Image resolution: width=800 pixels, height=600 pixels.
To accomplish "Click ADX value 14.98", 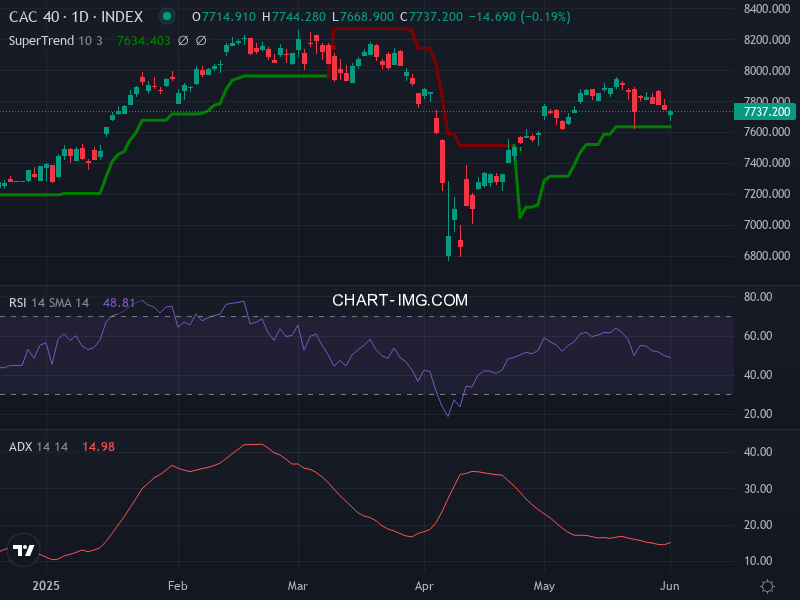I will (x=98, y=446).
